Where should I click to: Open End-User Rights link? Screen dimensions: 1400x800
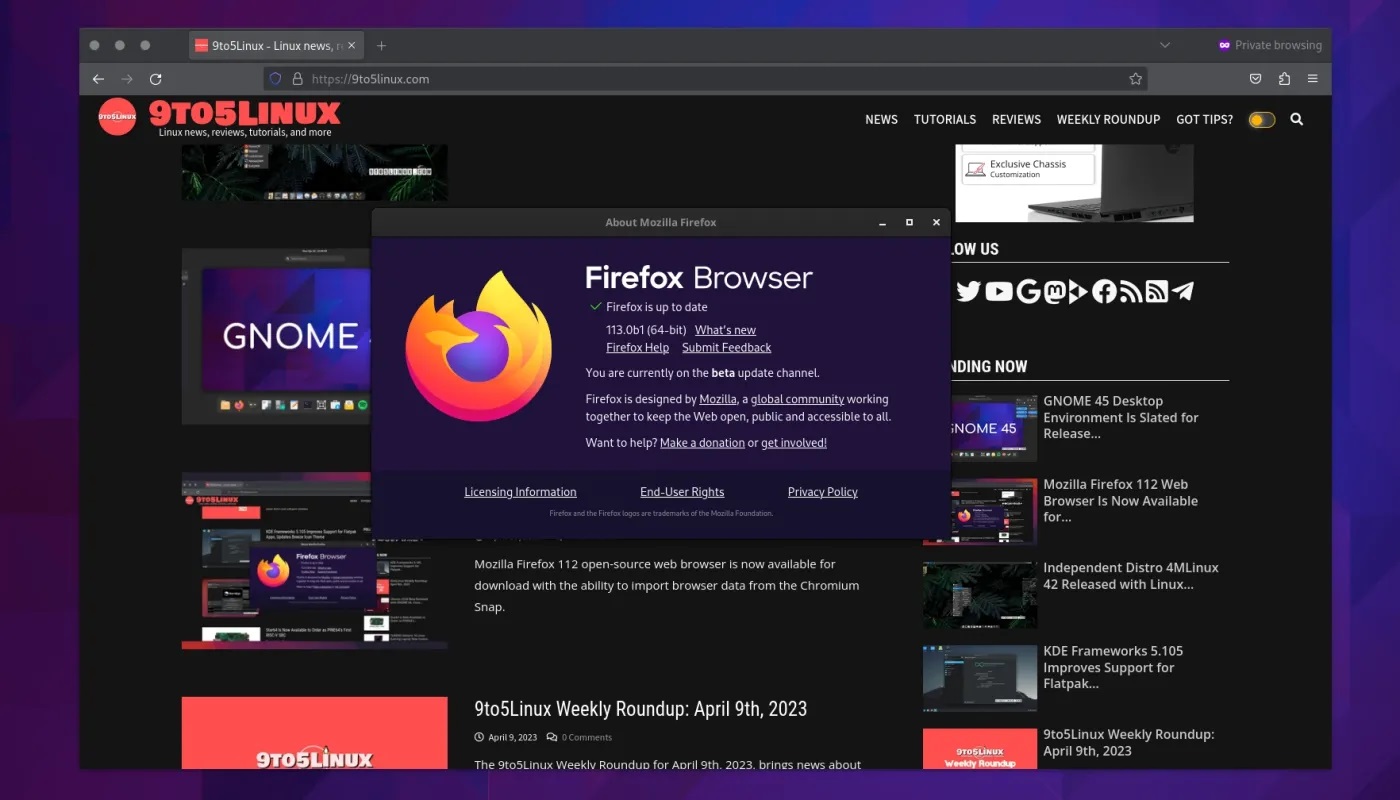coord(682,492)
